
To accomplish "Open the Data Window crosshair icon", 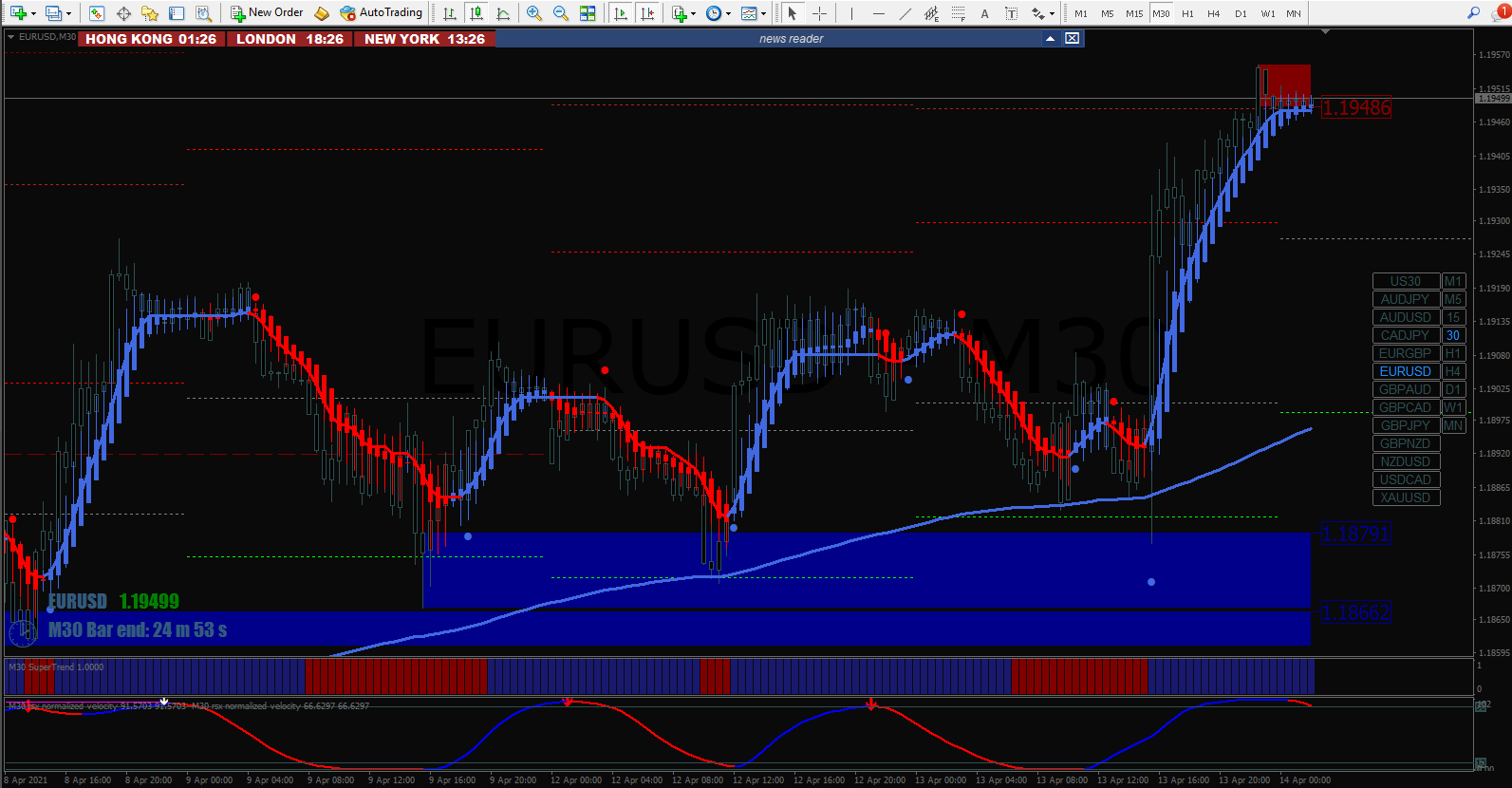I will click(123, 13).
